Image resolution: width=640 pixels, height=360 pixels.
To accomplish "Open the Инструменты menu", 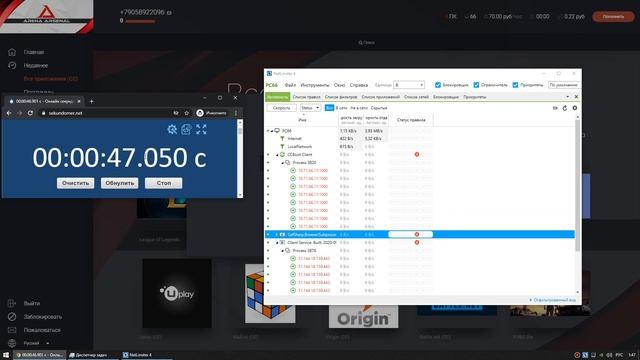I will tap(315, 85).
